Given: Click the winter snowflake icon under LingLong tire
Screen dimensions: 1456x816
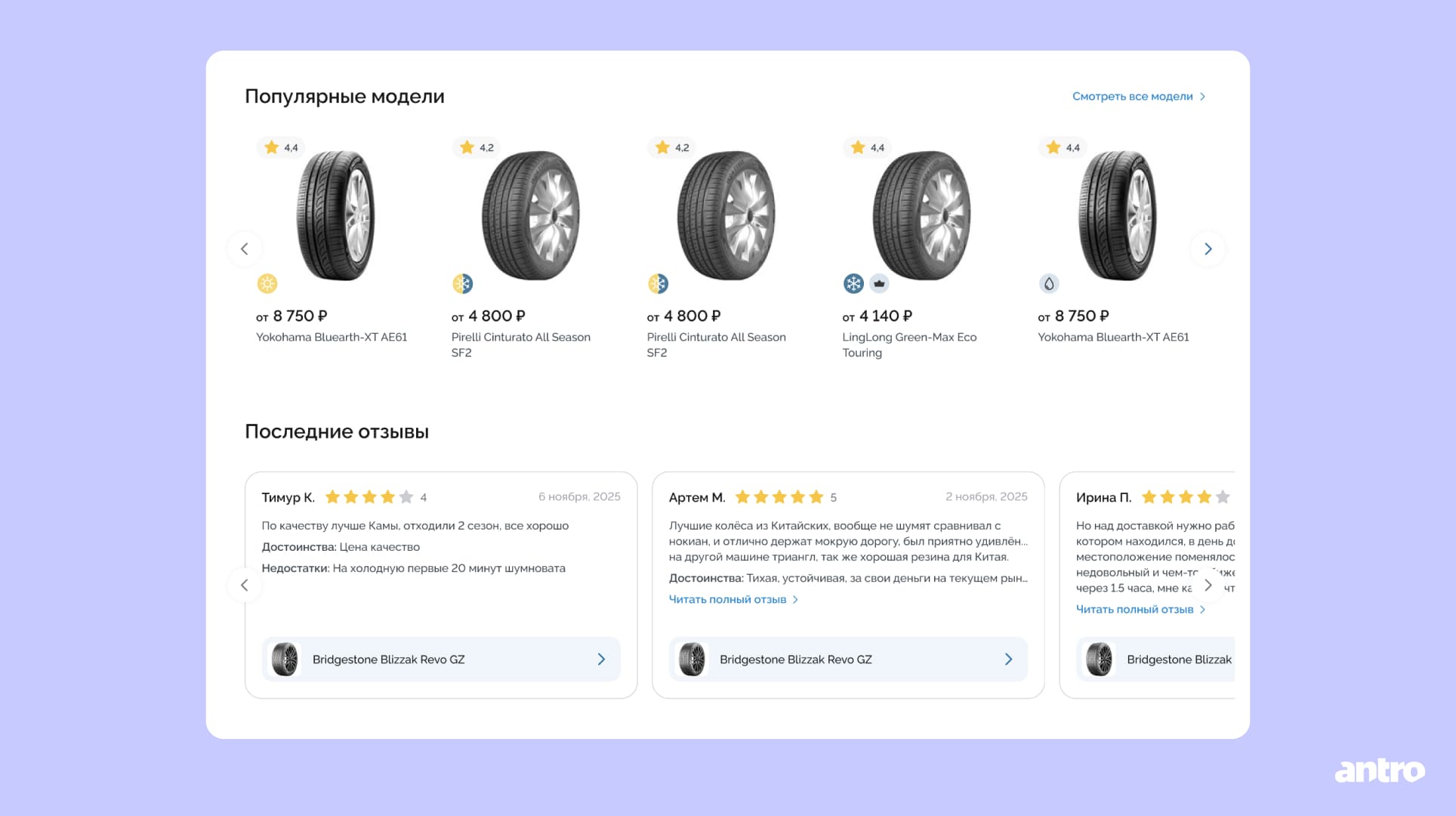Looking at the screenshot, I should coord(853,283).
